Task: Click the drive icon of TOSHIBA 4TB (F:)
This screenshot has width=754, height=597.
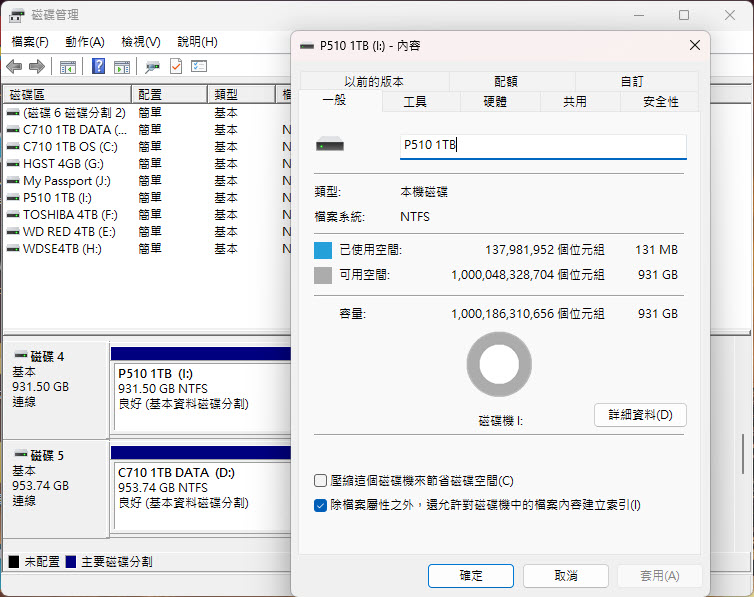Action: click(13, 215)
